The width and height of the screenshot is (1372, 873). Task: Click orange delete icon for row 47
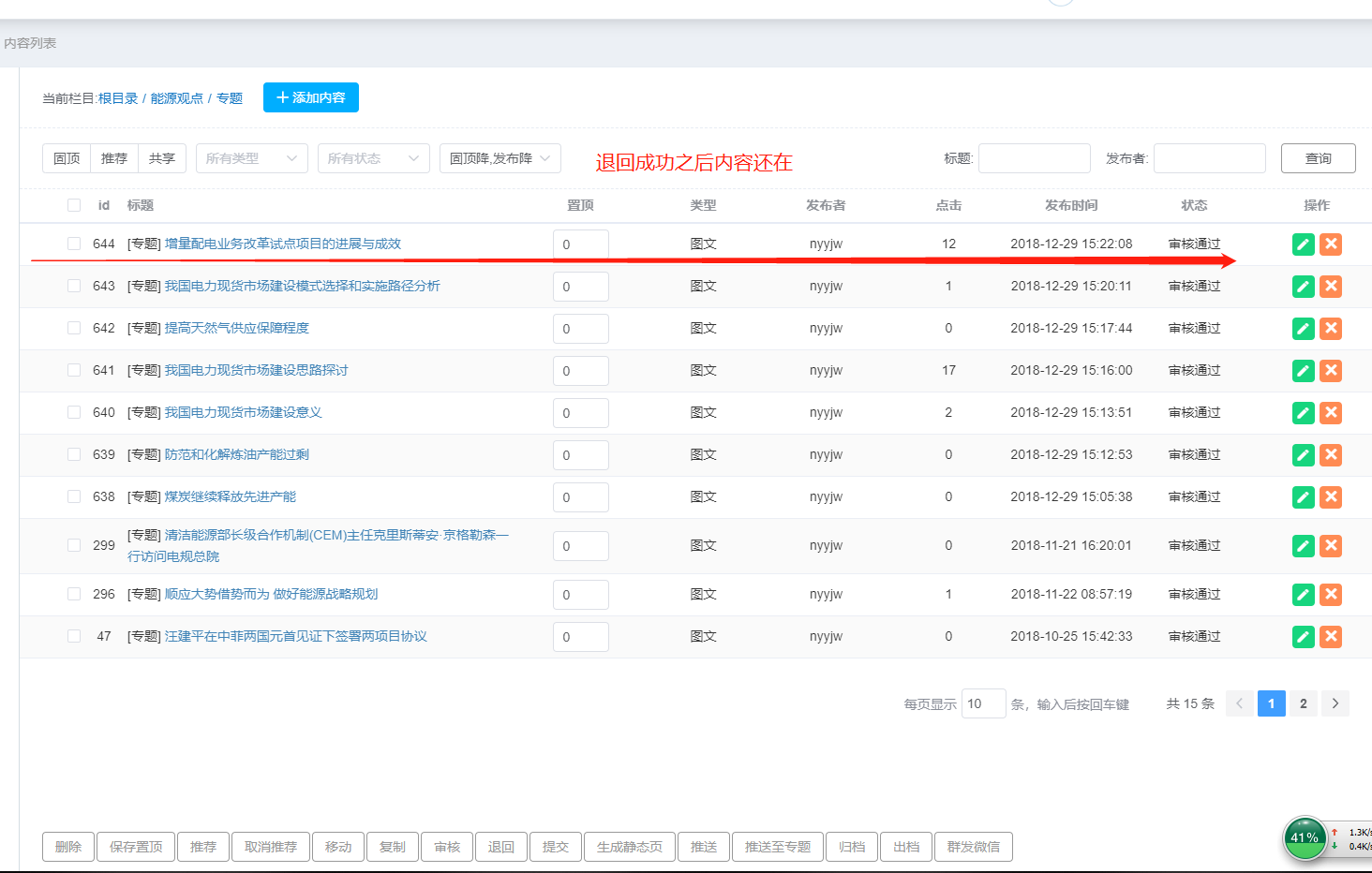click(1330, 637)
